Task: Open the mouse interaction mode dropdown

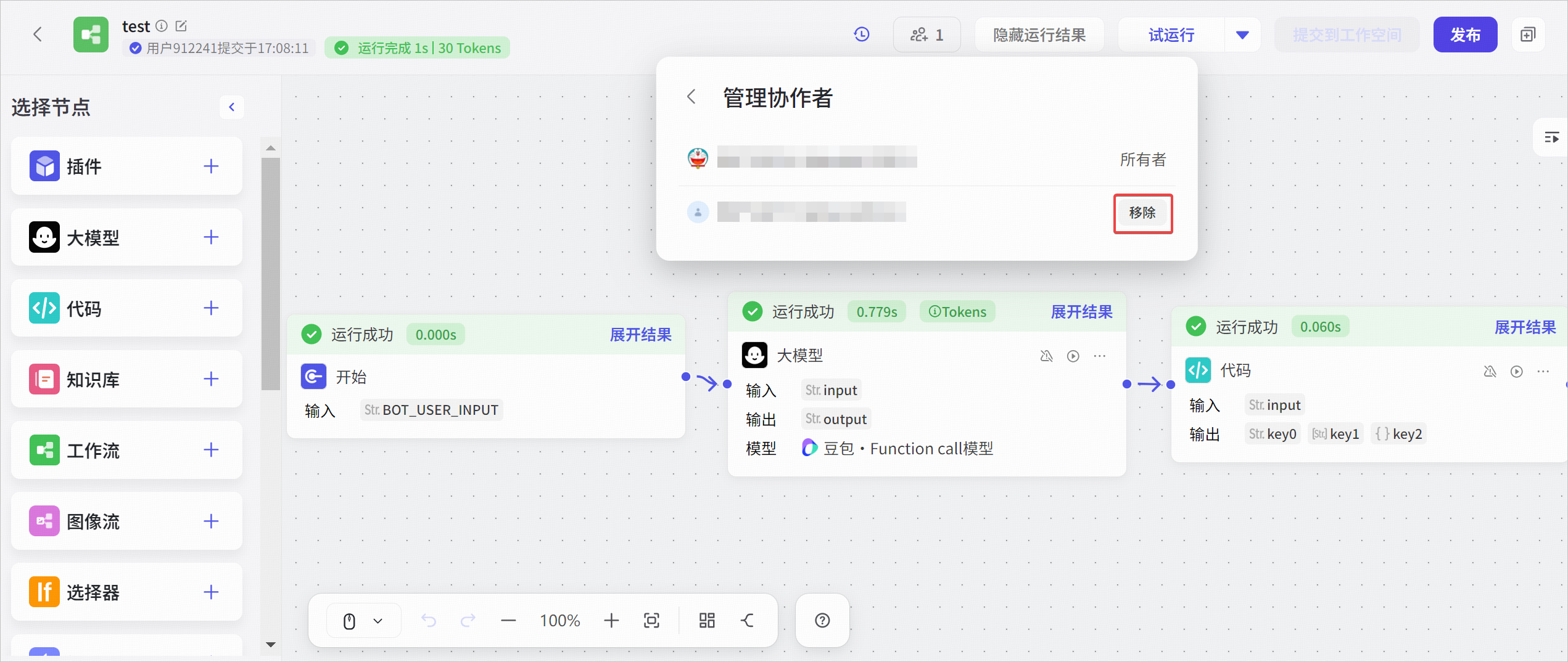Action: [x=364, y=620]
